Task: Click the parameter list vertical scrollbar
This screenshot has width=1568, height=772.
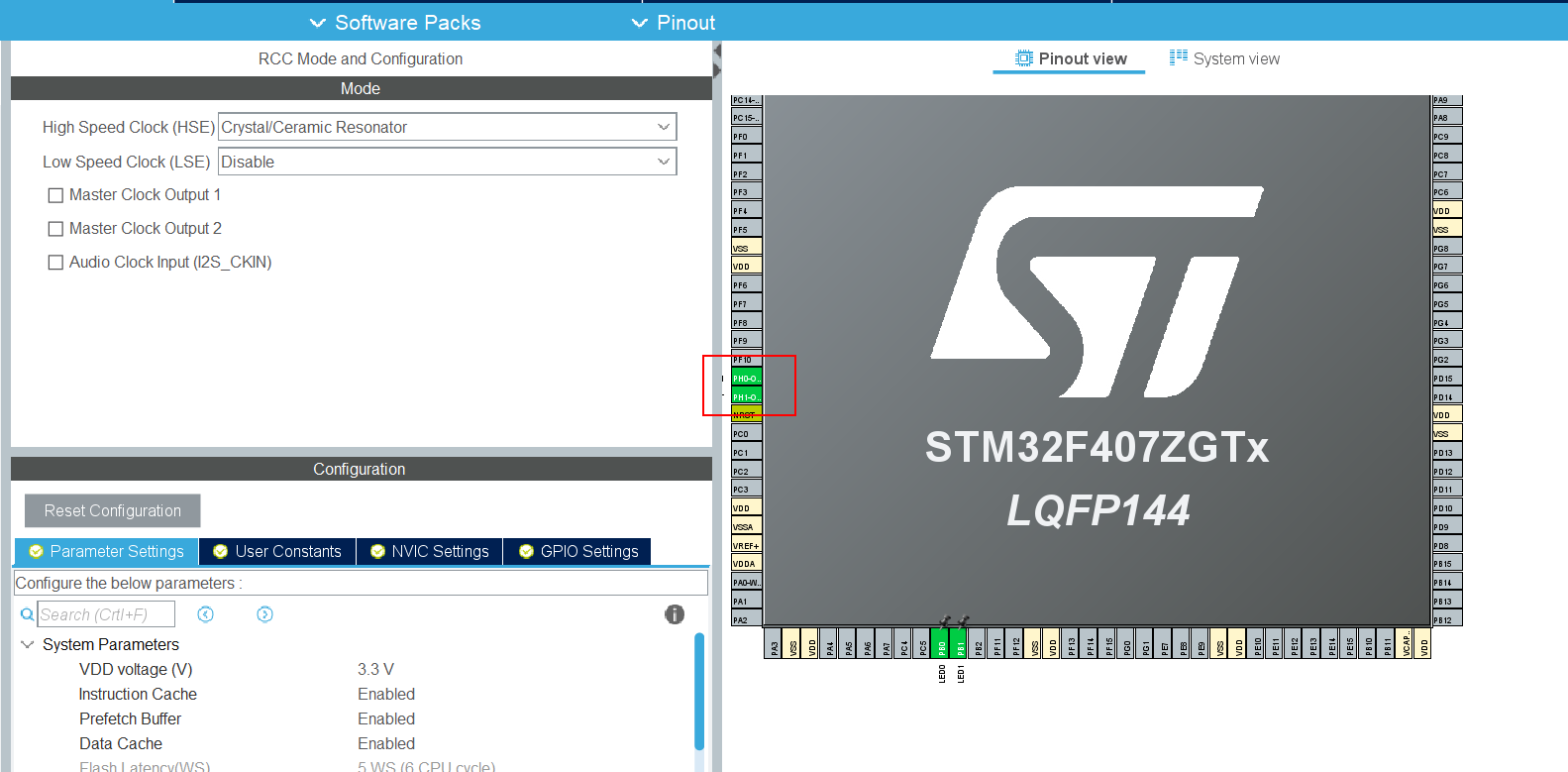Action: [x=699, y=692]
